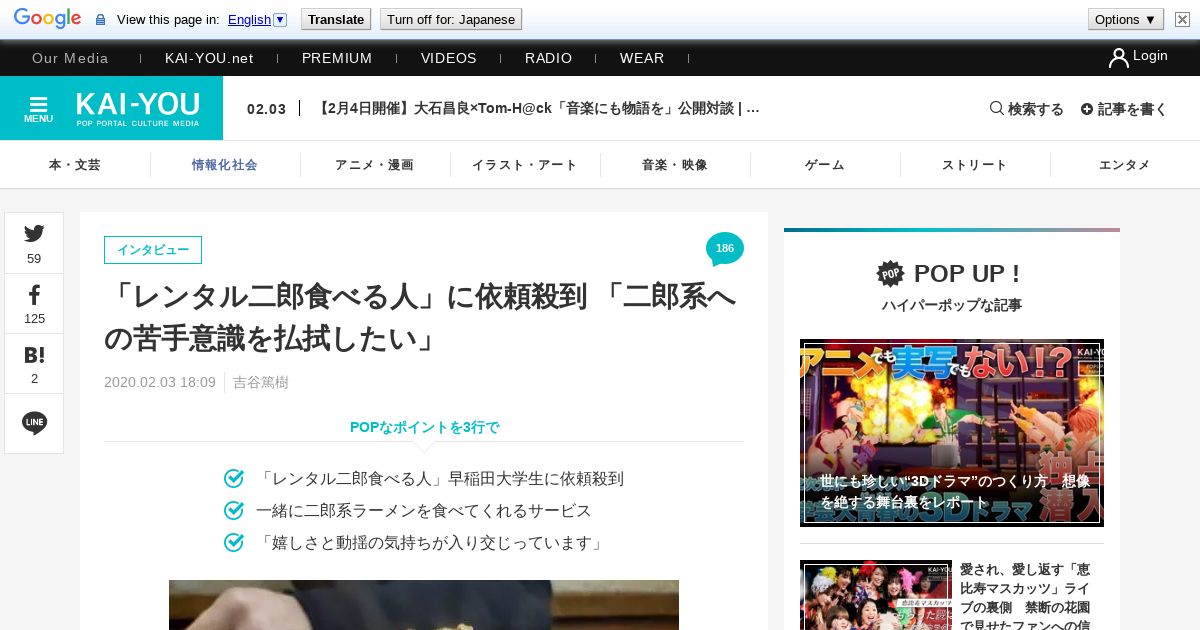This screenshot has width=1200, height=630.
Task: Click the POPなポイントを3行で heading
Action: [x=424, y=427]
